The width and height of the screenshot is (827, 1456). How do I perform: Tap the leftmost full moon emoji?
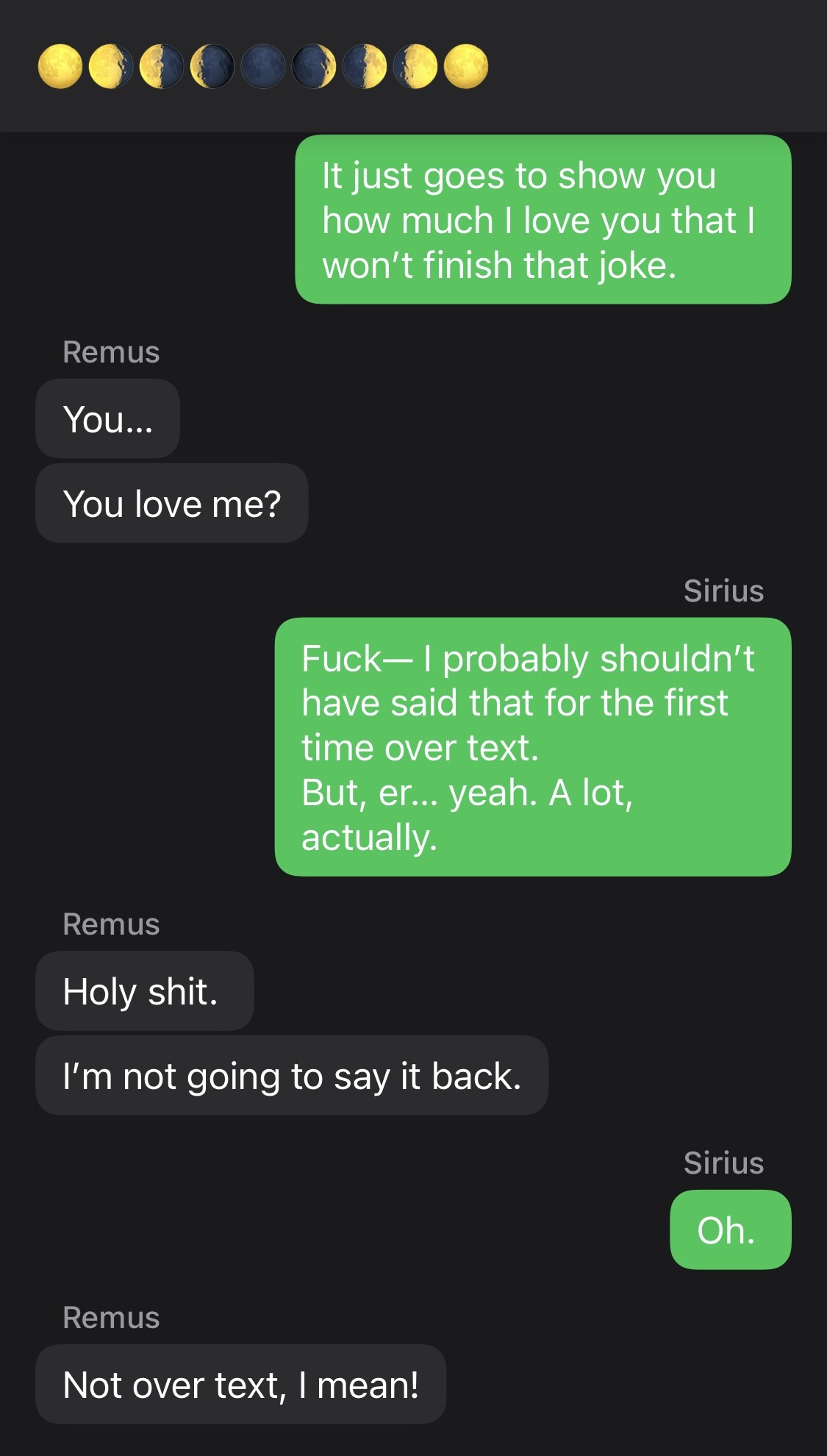pos(60,67)
